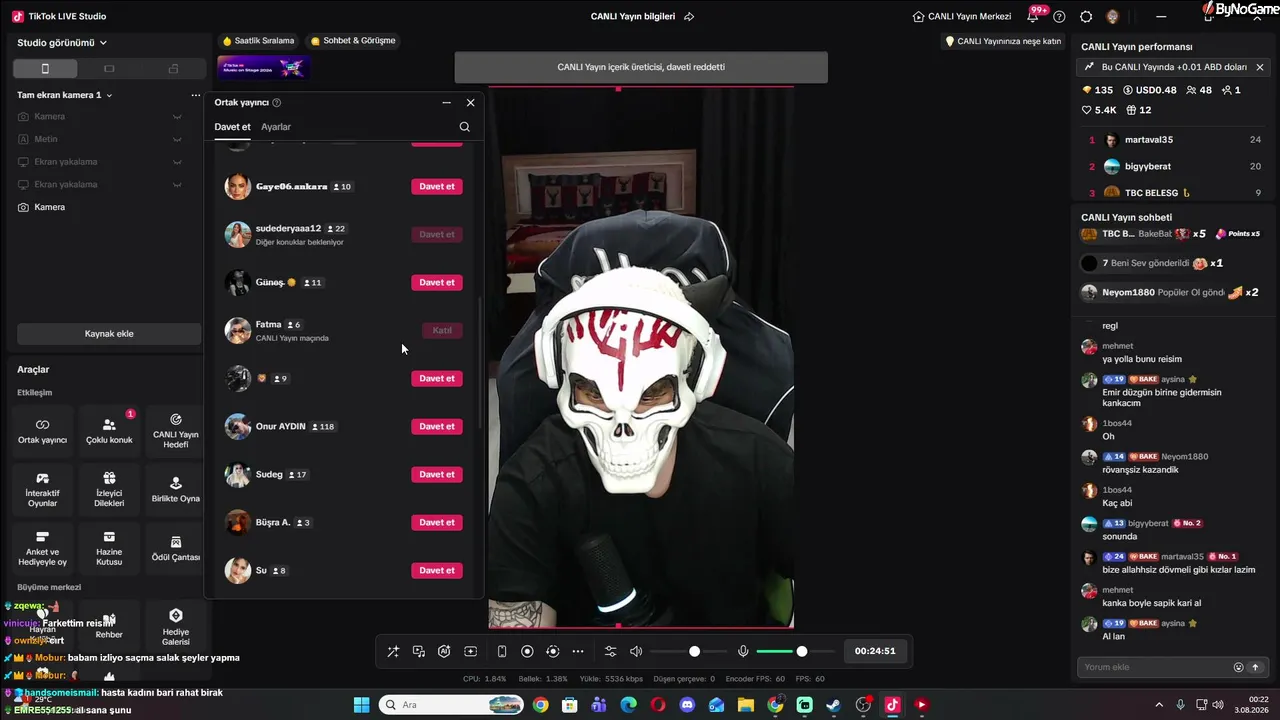Open the audio mixer settings icon
1280x720 pixels.
pos(611,652)
